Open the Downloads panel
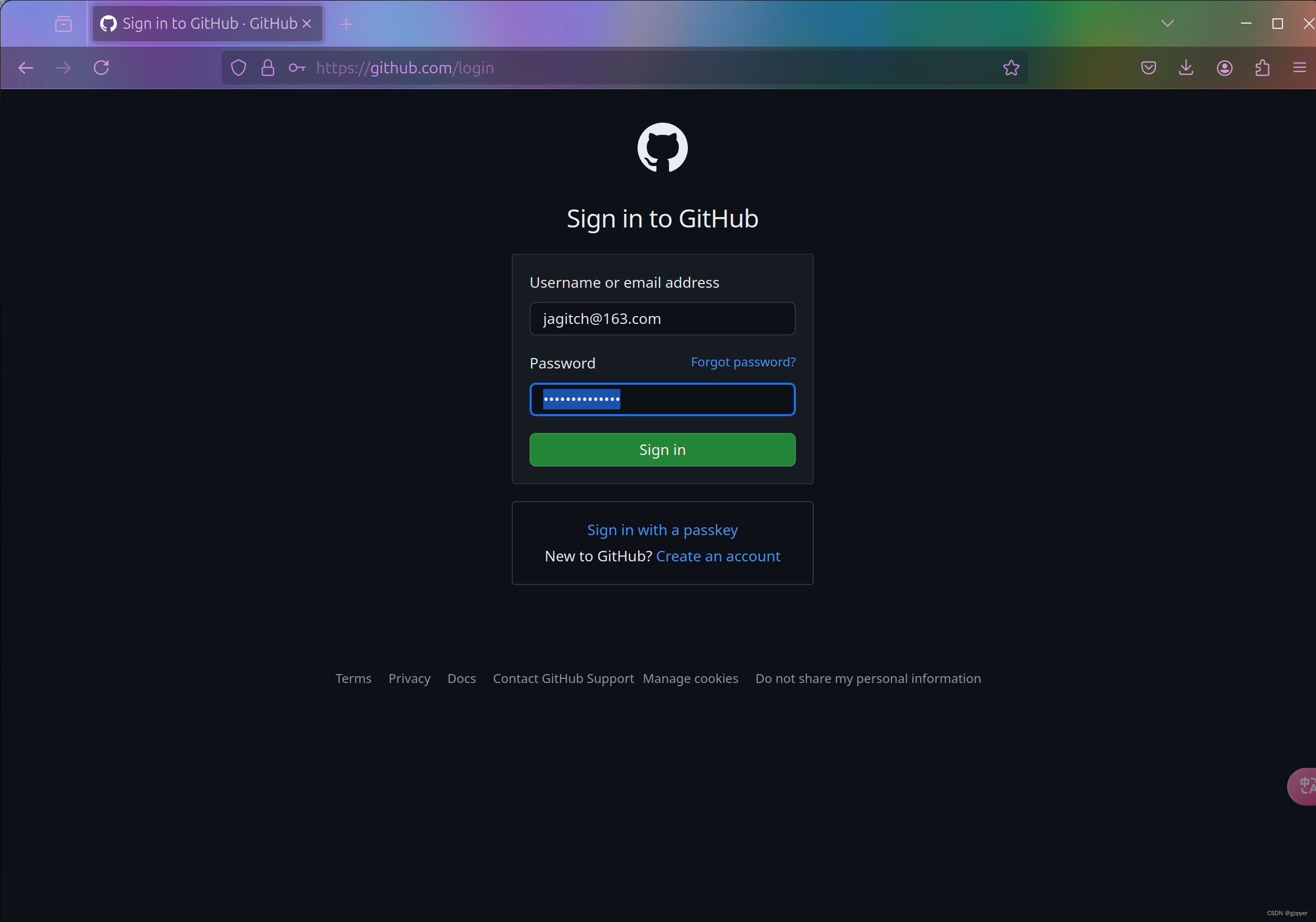Screen dimensions: 1316x922 (x=1186, y=68)
